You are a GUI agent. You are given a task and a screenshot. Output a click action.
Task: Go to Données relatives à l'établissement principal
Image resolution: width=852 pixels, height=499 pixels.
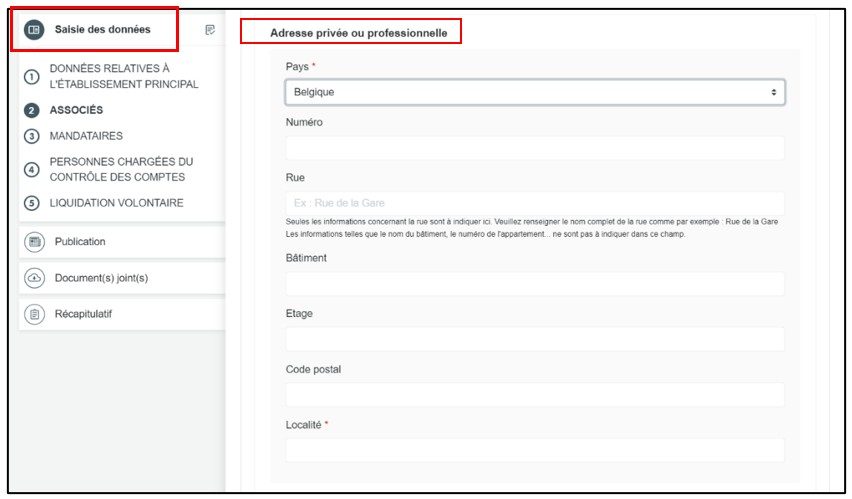pos(123,76)
